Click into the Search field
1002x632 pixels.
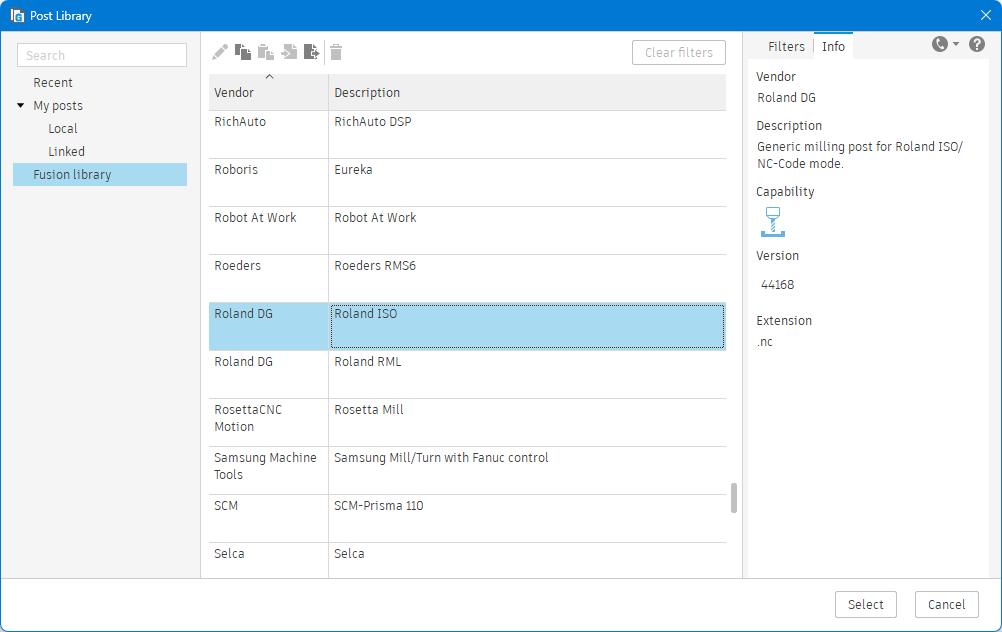pos(102,56)
